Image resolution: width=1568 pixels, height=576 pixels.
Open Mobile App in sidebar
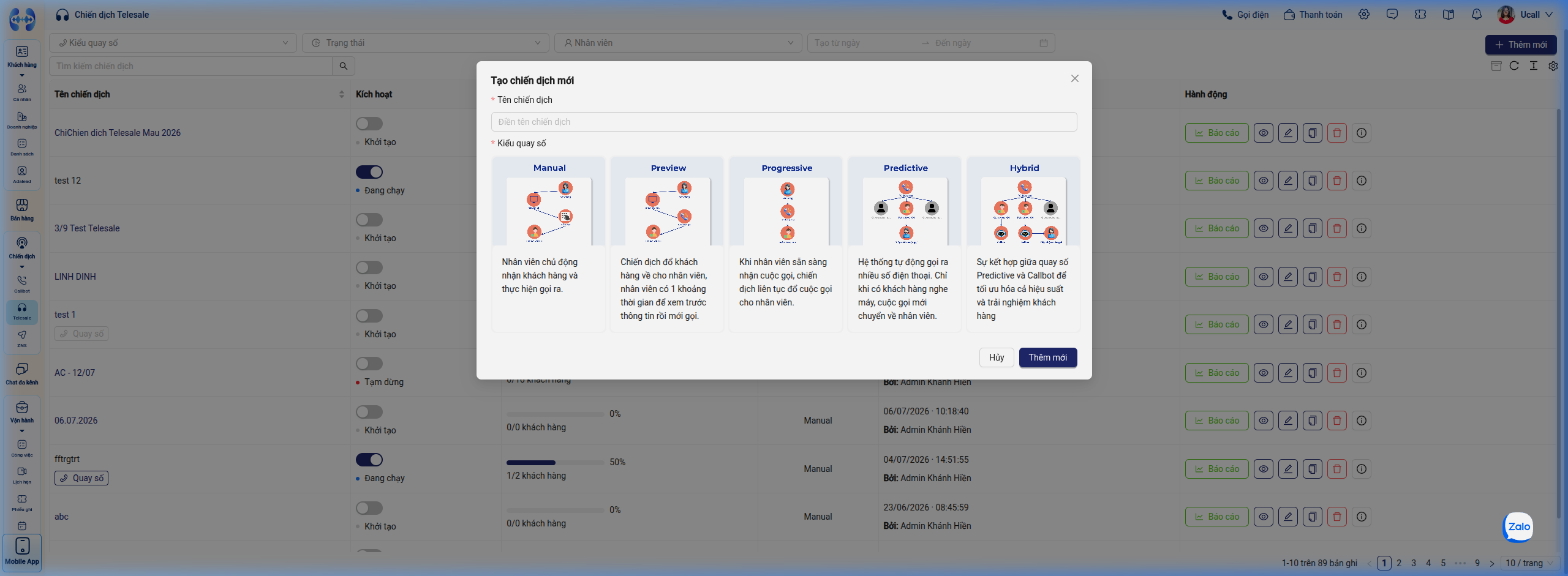(22, 553)
